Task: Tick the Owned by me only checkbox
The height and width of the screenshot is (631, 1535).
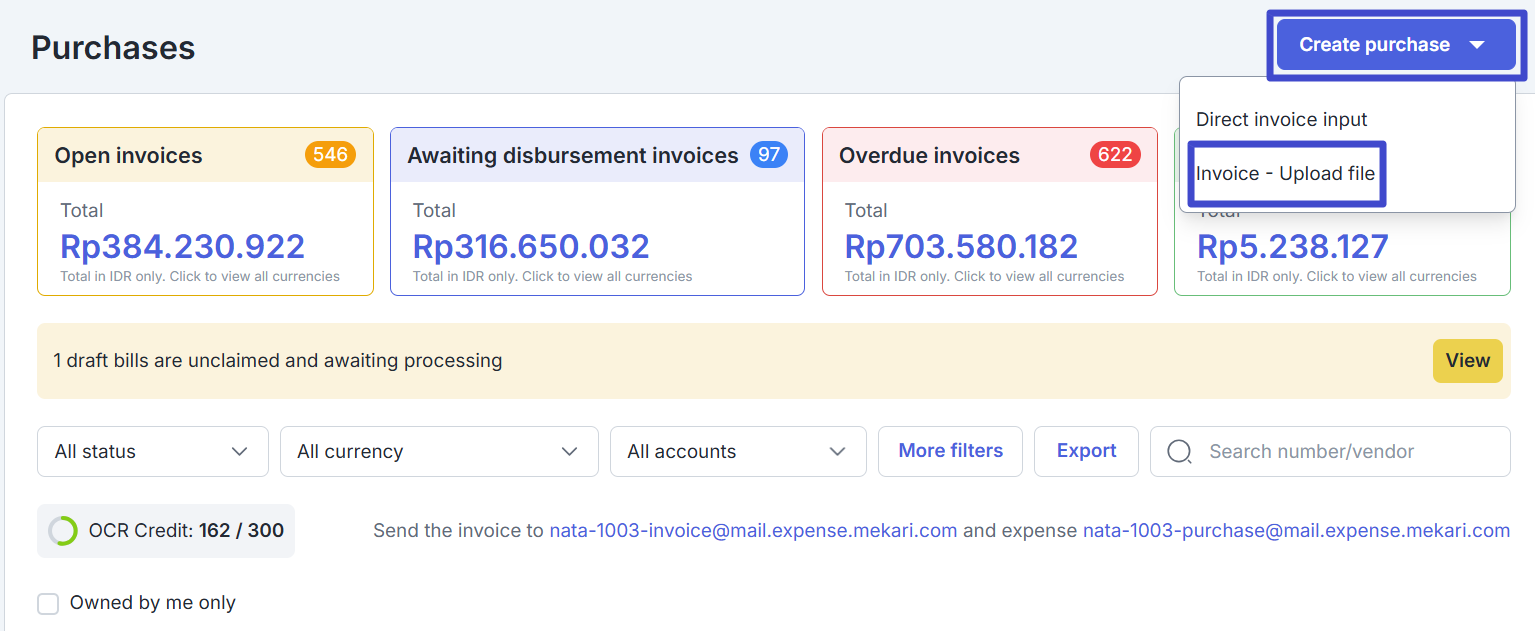Action: pos(48,604)
